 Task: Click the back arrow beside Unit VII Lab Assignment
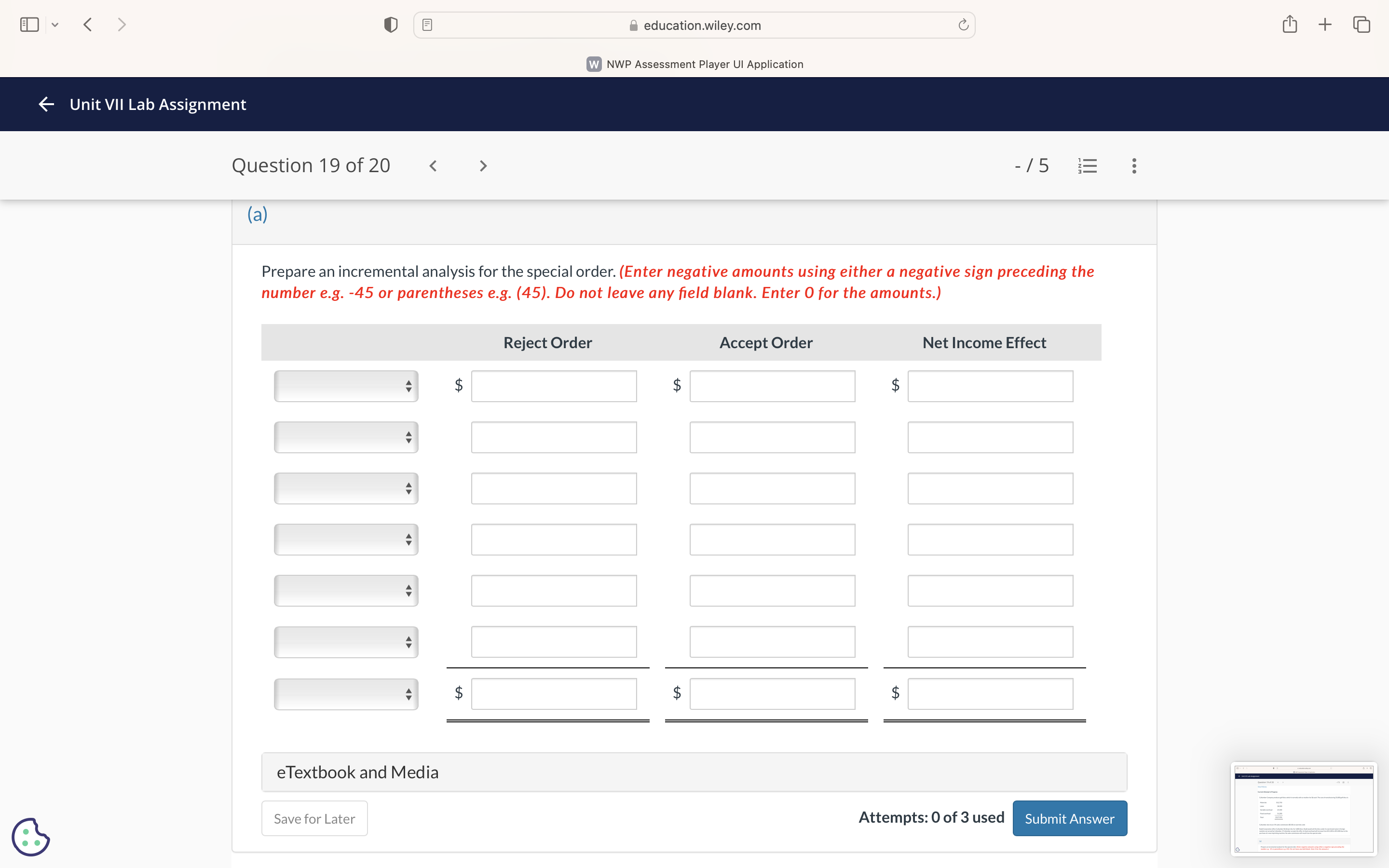46,104
